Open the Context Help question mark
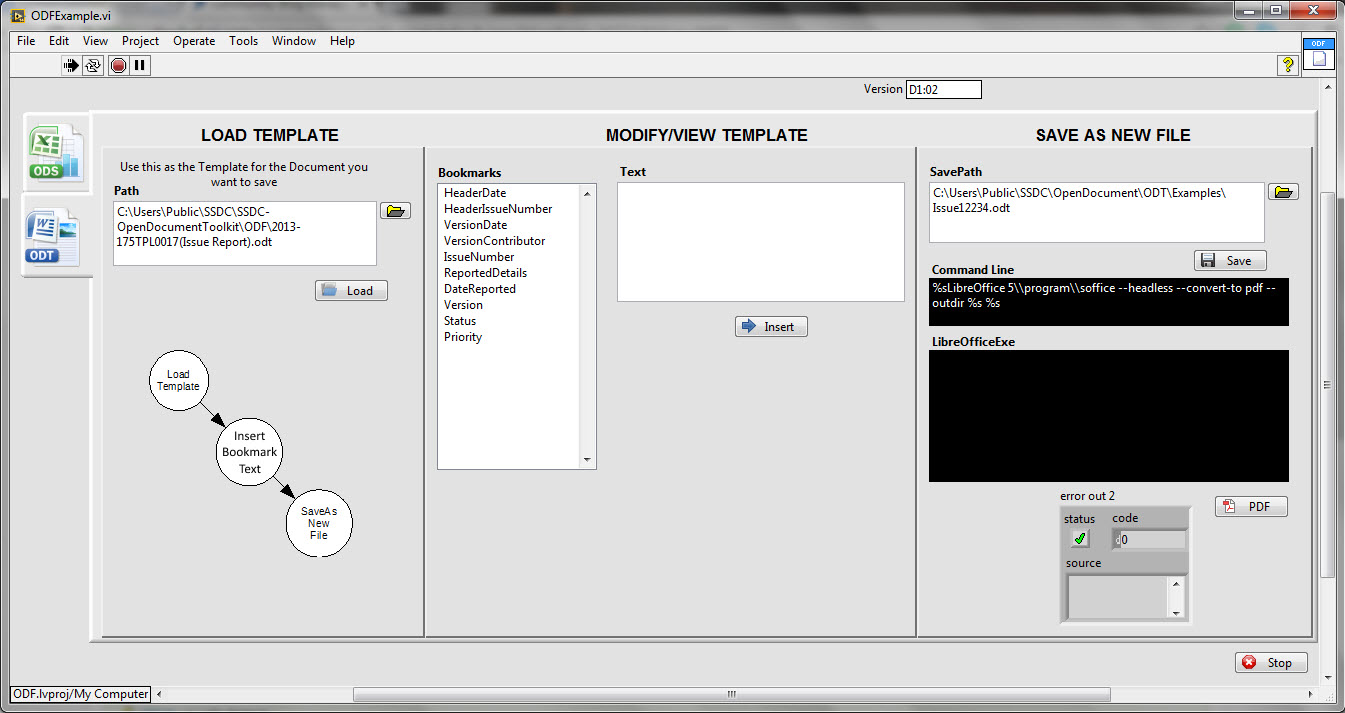Screen dimensions: 1345x713 [x=1288, y=65]
